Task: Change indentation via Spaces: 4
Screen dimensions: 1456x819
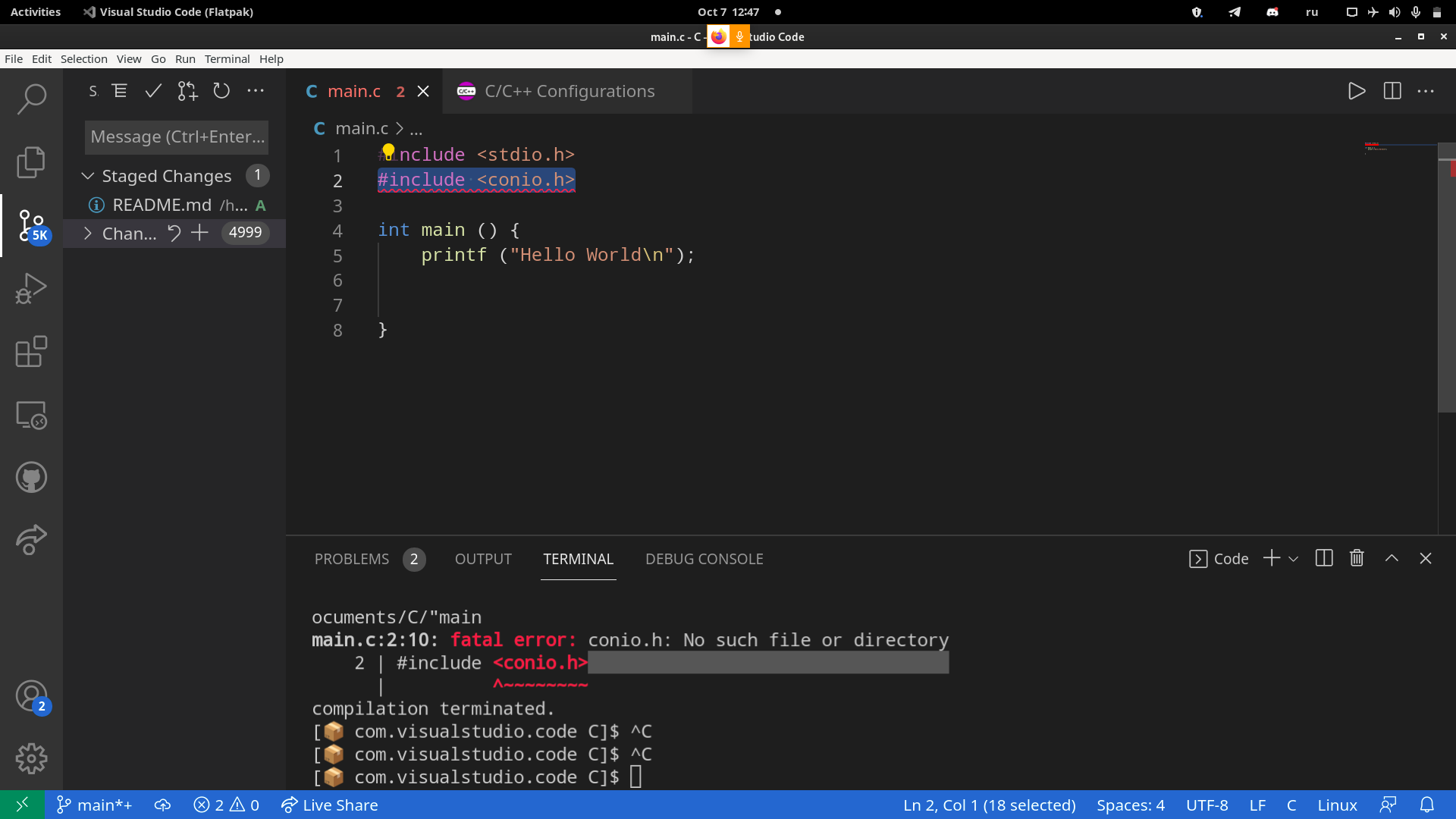Action: pos(1131,805)
